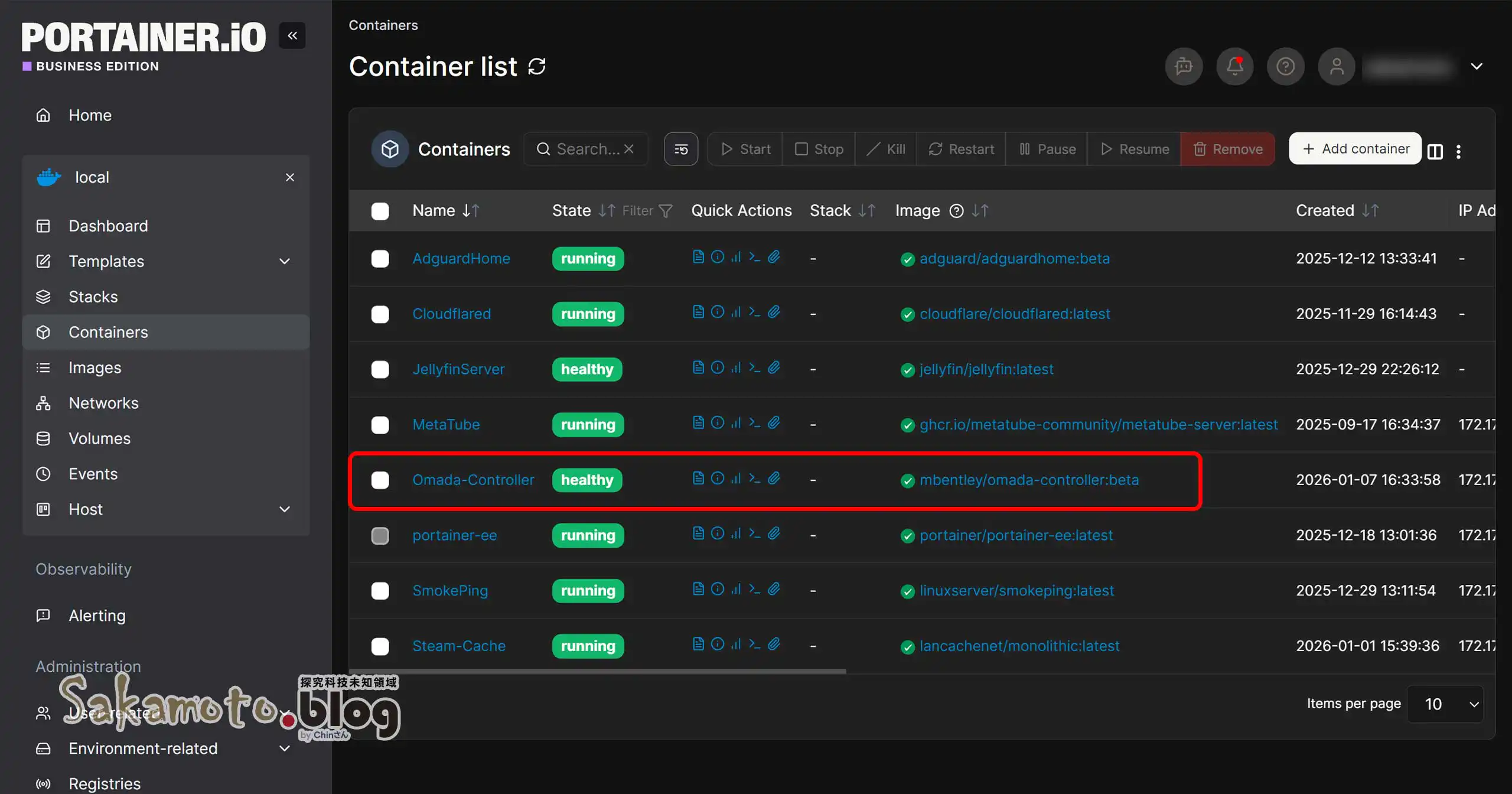Open exec console icon for MetaTube

point(754,422)
